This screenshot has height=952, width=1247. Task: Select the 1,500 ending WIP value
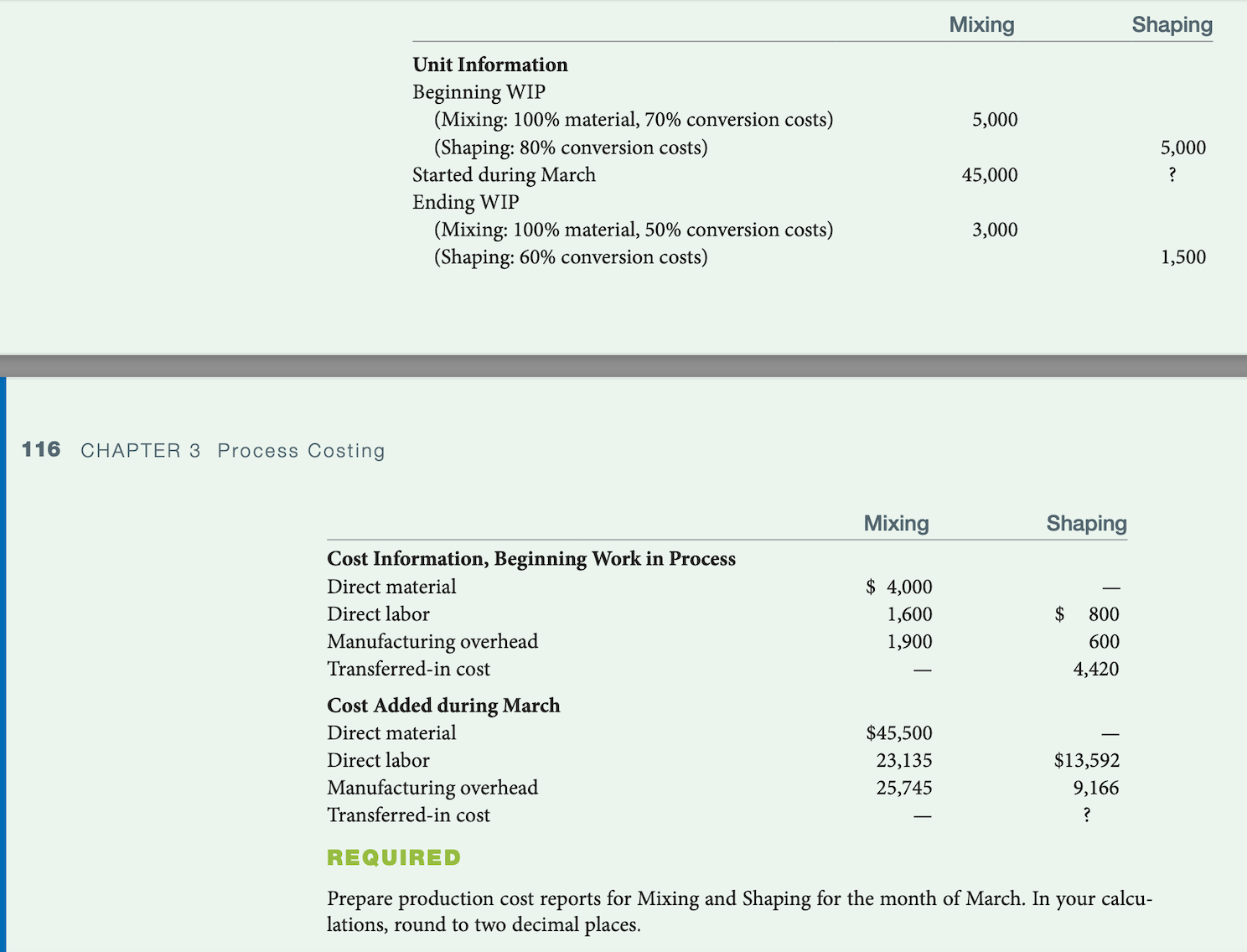1184,256
